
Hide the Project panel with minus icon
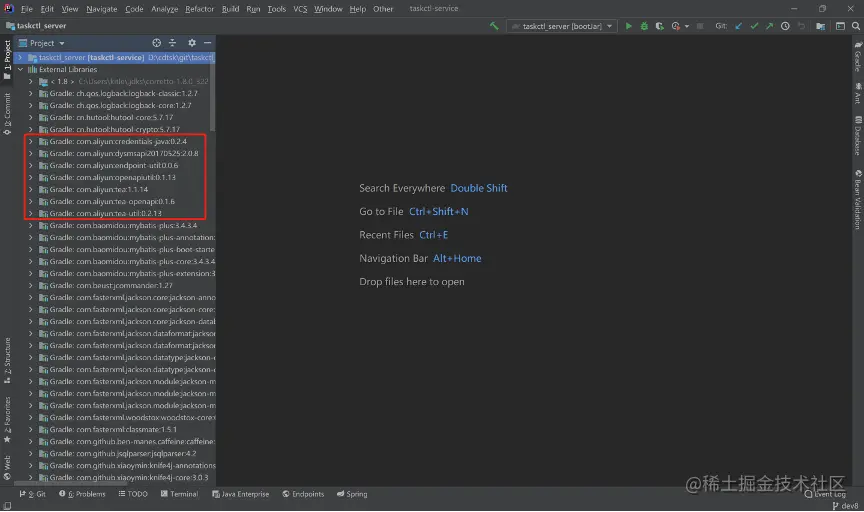pyautogui.click(x=207, y=42)
